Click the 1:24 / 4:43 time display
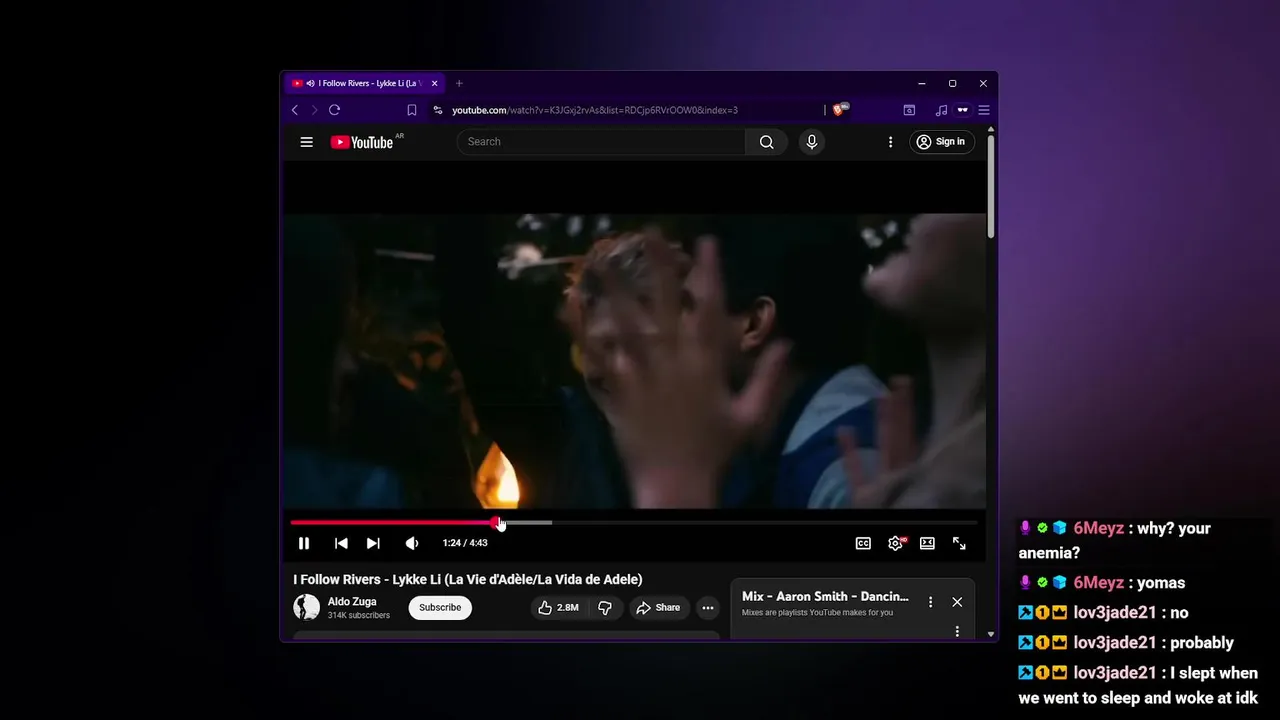The height and width of the screenshot is (720, 1280). pyautogui.click(x=465, y=543)
